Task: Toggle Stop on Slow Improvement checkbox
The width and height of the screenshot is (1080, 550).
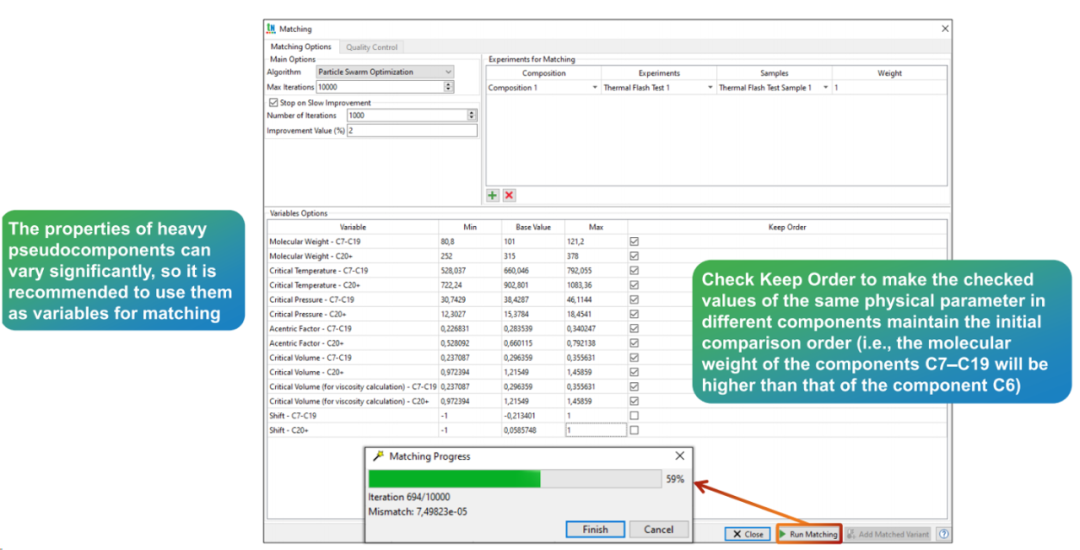Action: pyautogui.click(x=273, y=102)
